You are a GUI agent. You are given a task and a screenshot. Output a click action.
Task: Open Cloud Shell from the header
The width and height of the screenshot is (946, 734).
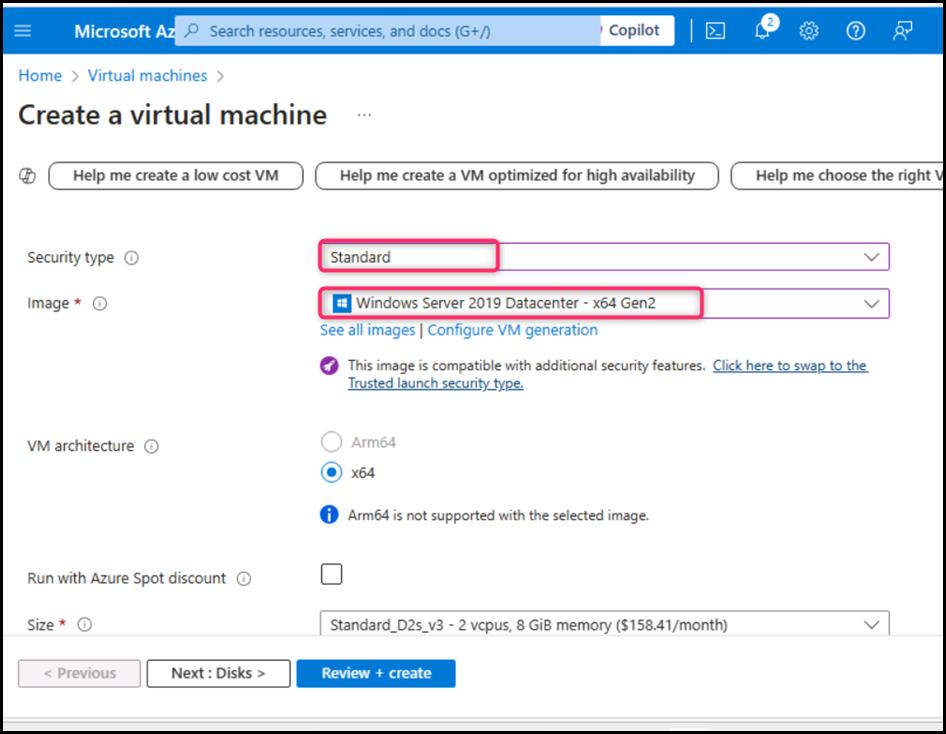(x=715, y=31)
